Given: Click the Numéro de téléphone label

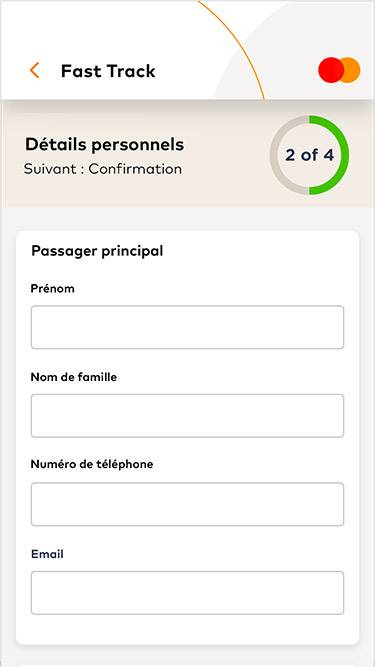Looking at the screenshot, I should (x=92, y=464).
